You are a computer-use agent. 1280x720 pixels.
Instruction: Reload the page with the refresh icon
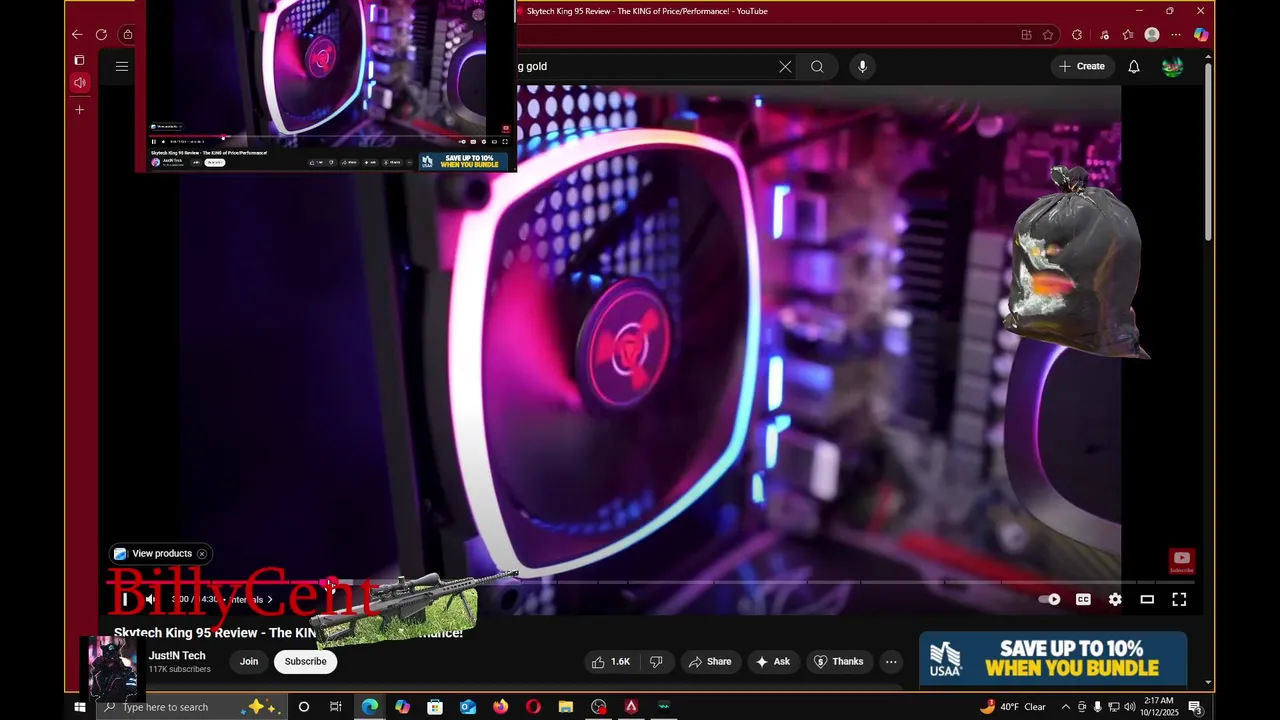pos(101,35)
